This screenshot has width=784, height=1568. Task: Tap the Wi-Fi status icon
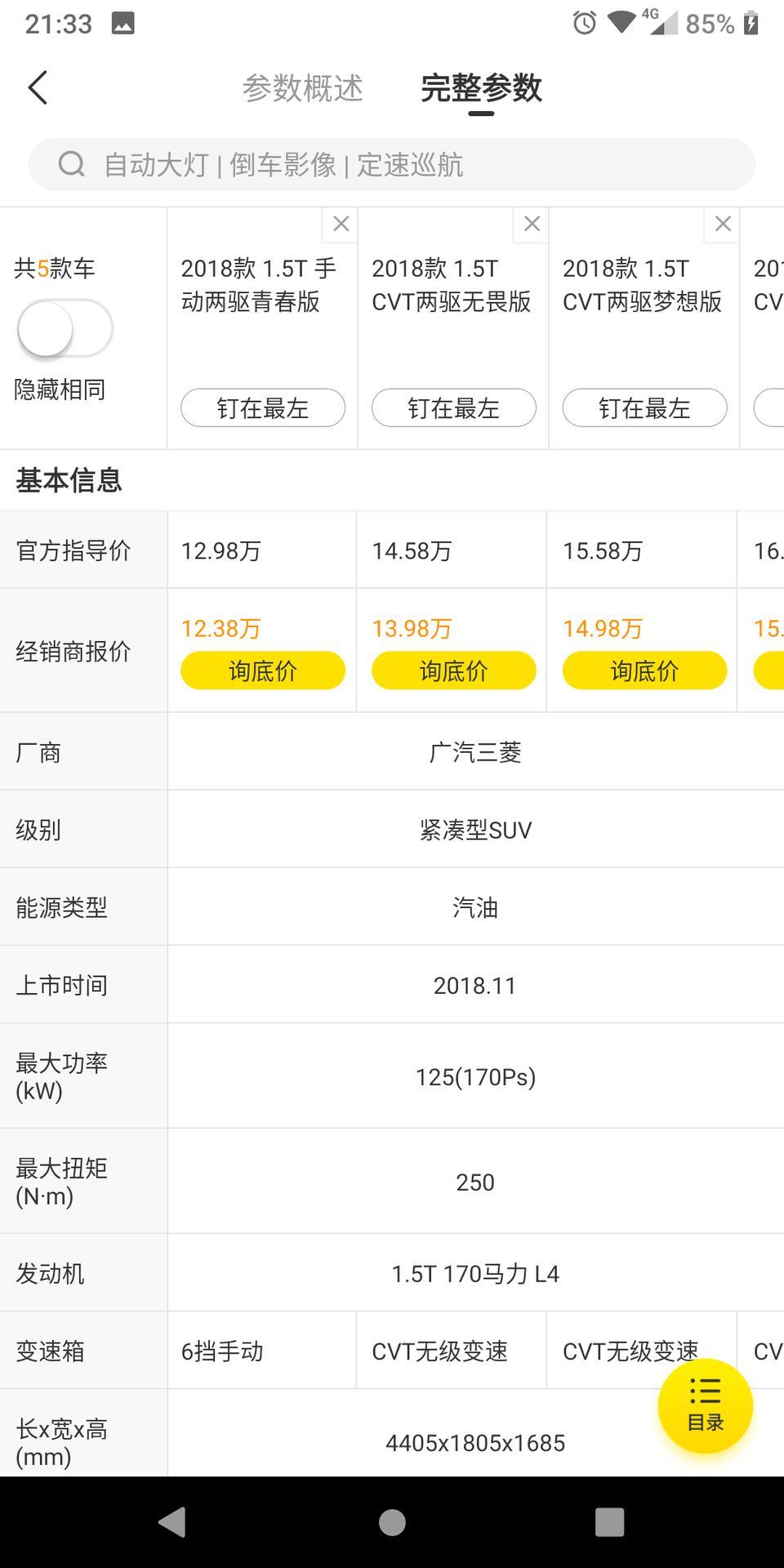[622, 23]
